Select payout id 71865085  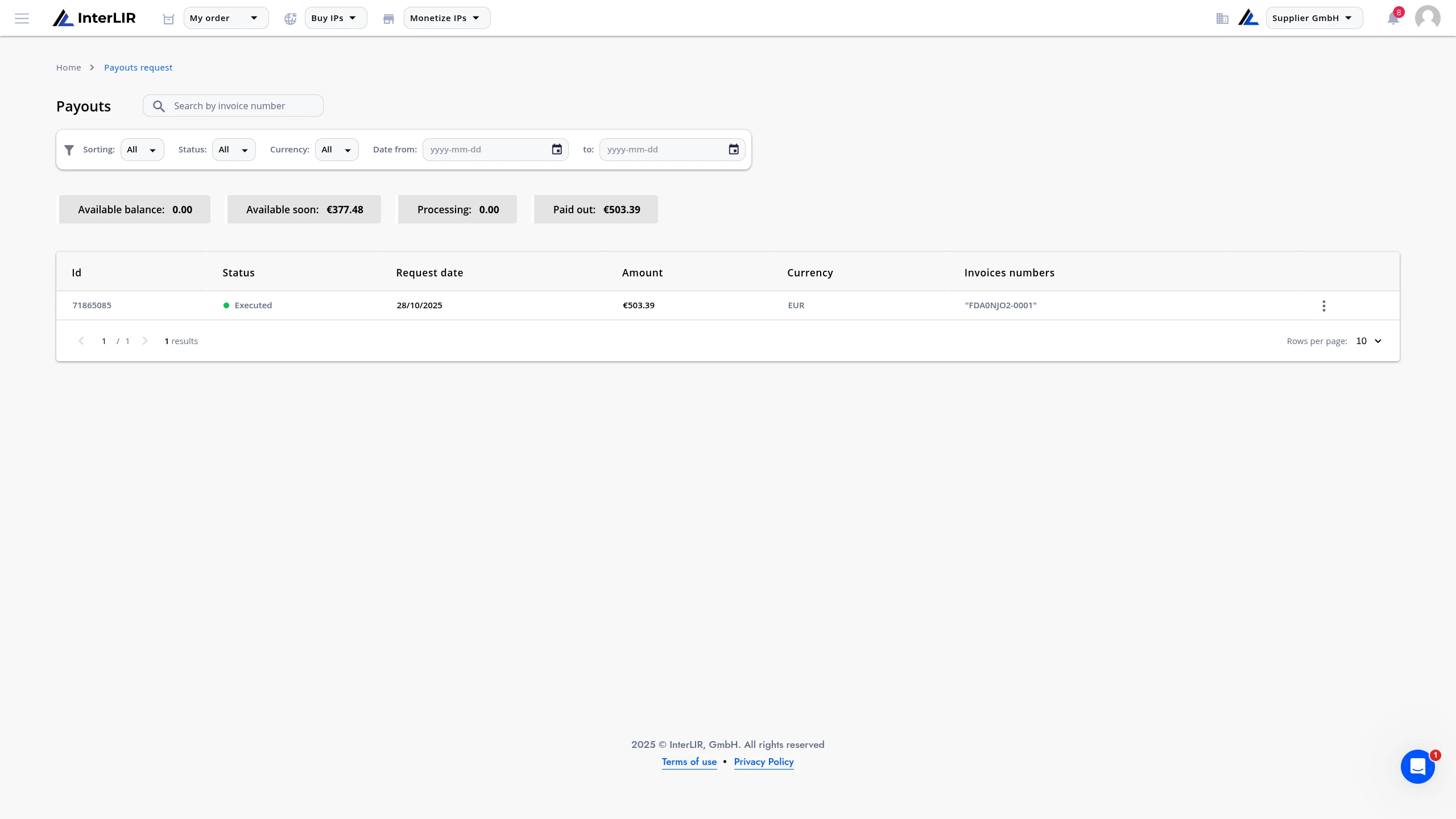[x=92, y=305]
